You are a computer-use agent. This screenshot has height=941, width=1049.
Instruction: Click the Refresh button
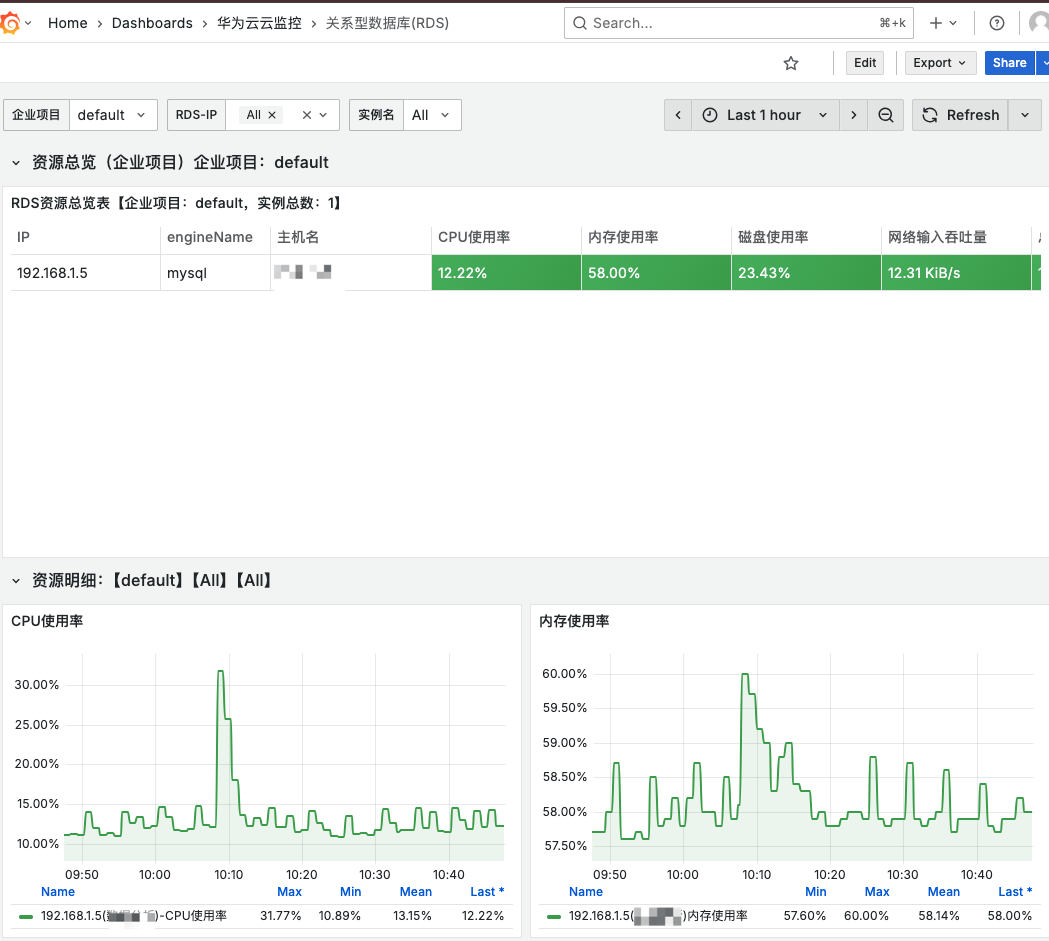pyautogui.click(x=960, y=115)
